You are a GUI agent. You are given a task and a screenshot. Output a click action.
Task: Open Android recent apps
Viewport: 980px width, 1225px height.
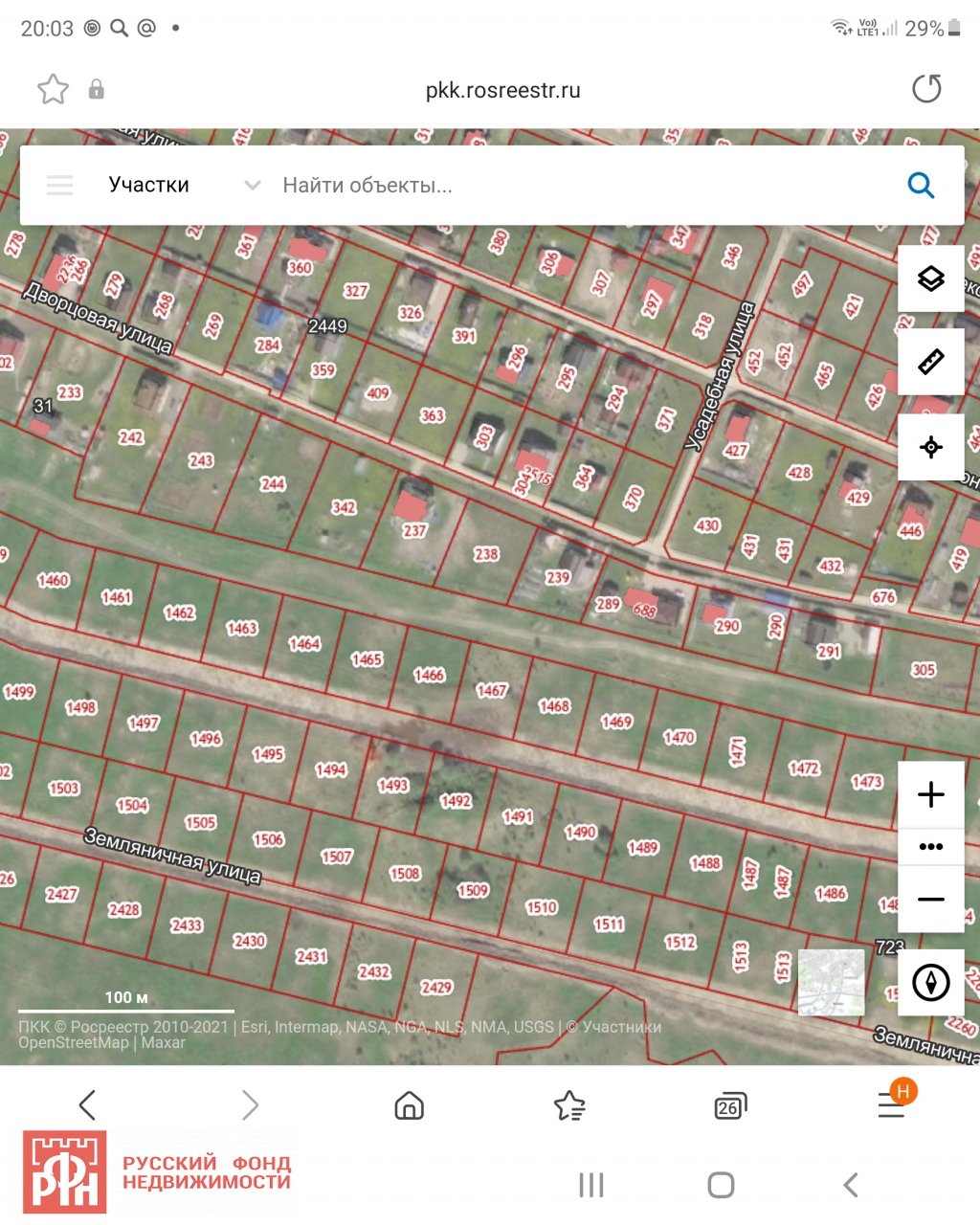coord(591,1185)
